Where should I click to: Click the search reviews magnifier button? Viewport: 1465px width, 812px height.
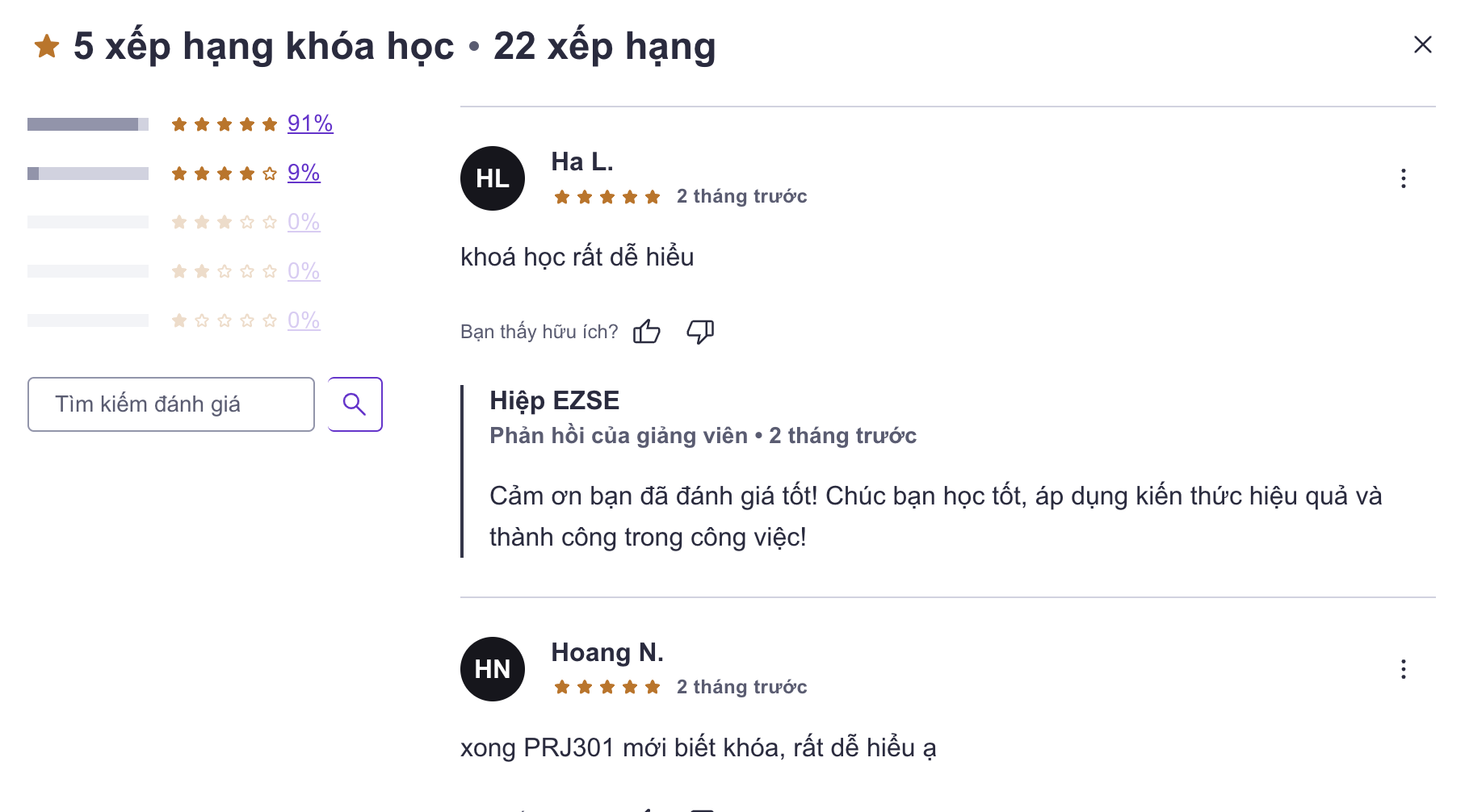pyautogui.click(x=355, y=404)
